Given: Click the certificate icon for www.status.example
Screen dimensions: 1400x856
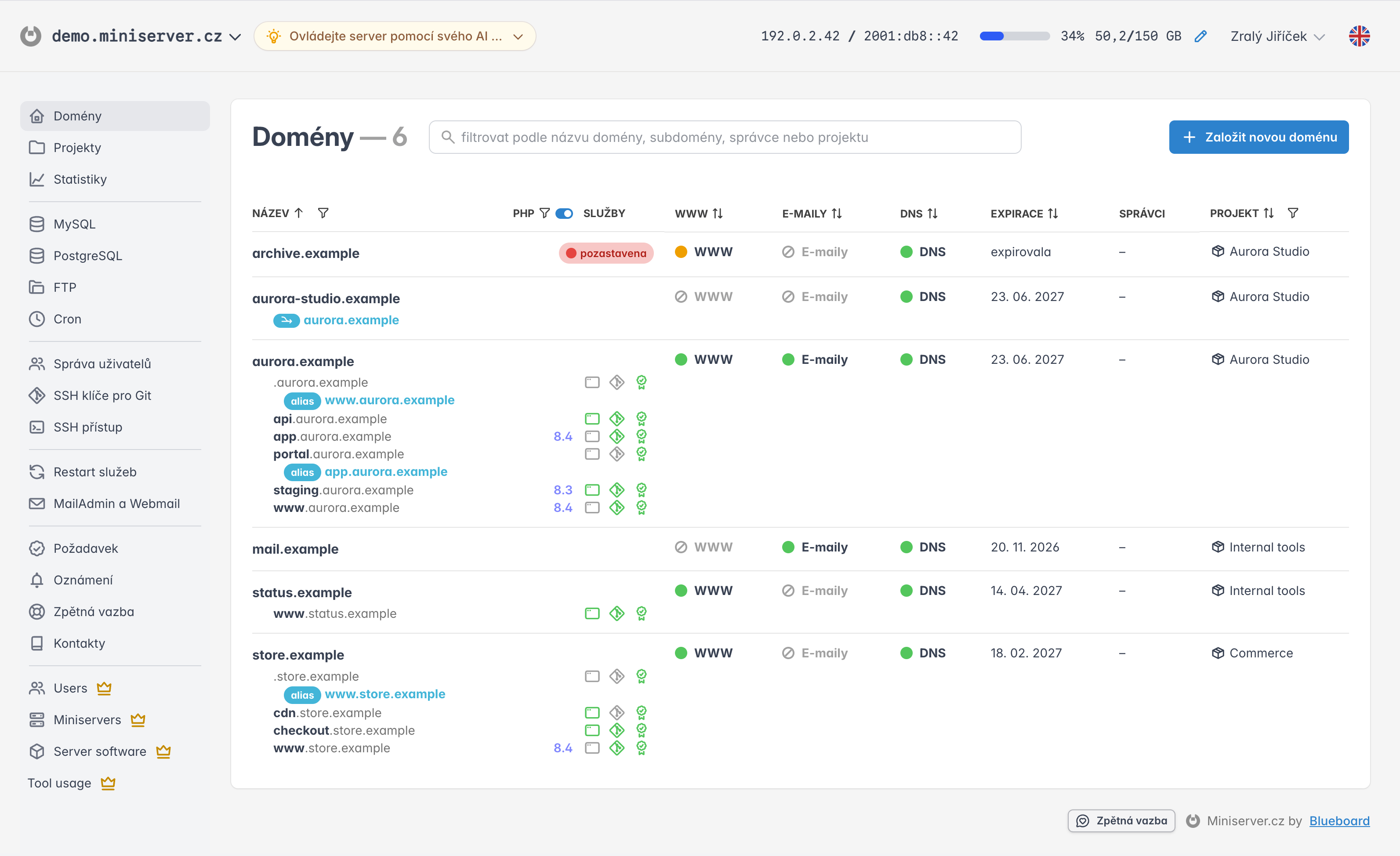Looking at the screenshot, I should 642,613.
